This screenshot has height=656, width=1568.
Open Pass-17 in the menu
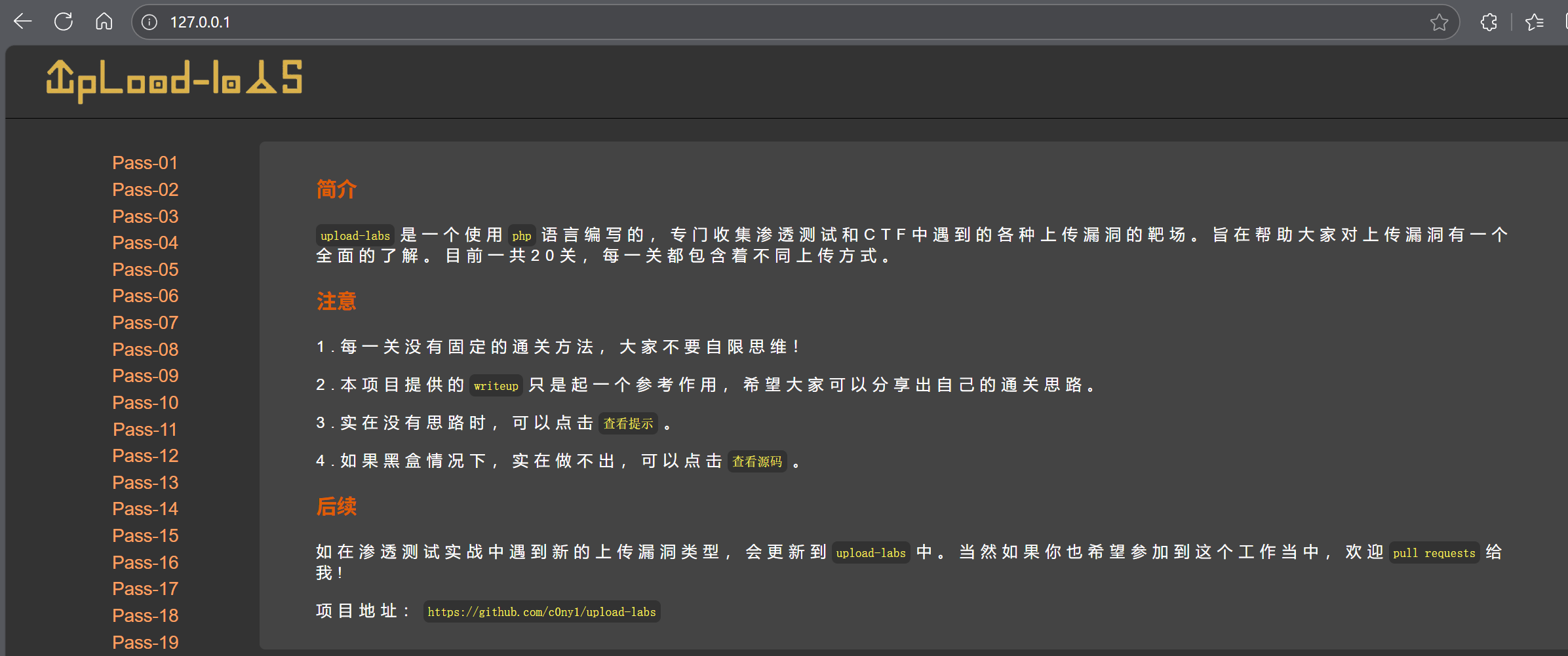tap(145, 588)
